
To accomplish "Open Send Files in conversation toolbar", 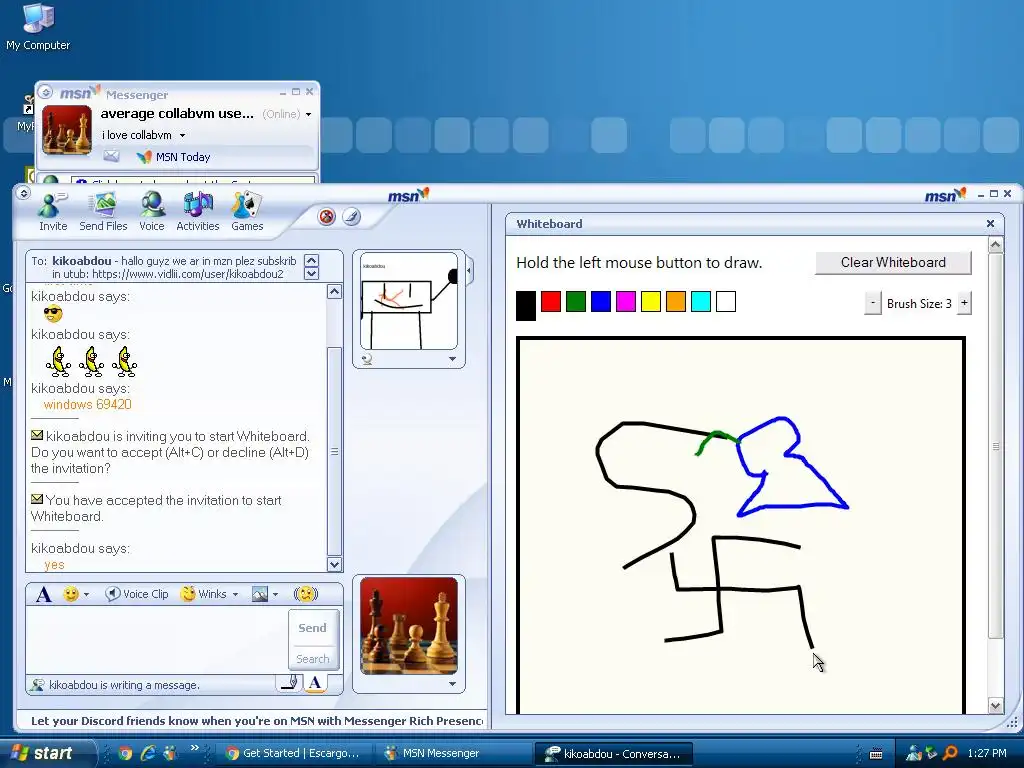I will click(x=103, y=211).
